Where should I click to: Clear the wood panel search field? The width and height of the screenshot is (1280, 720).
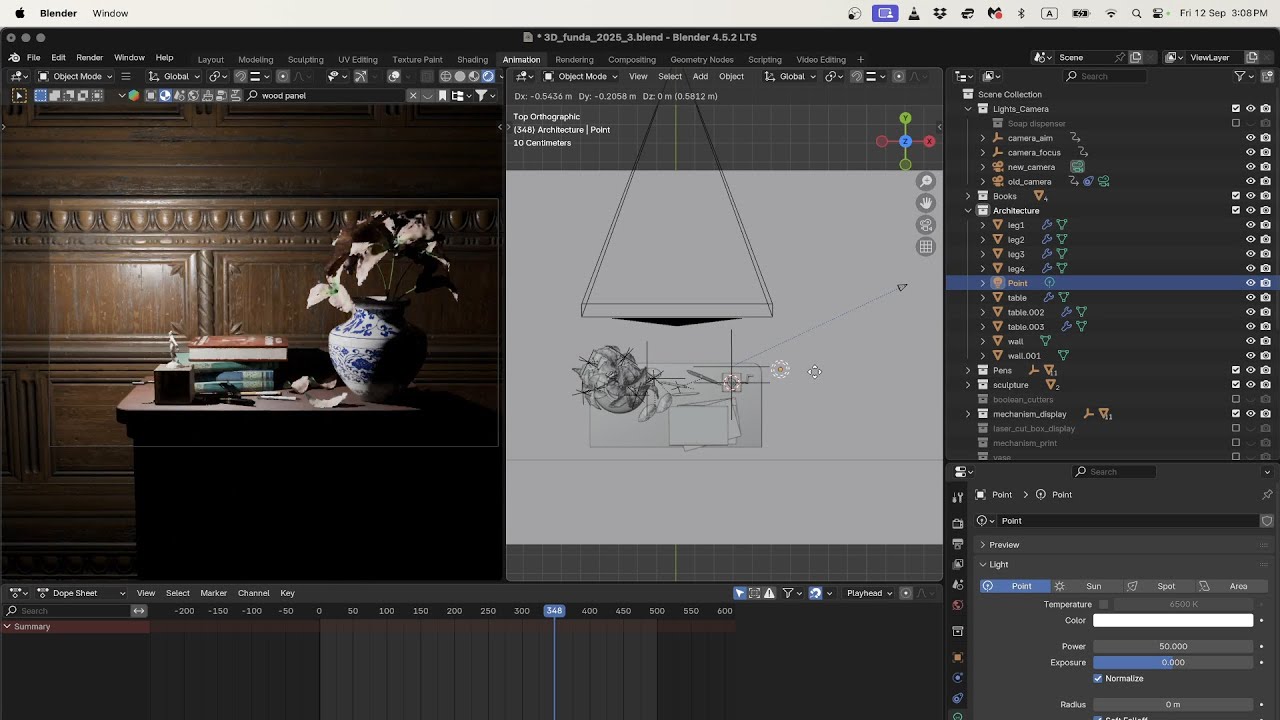click(412, 96)
